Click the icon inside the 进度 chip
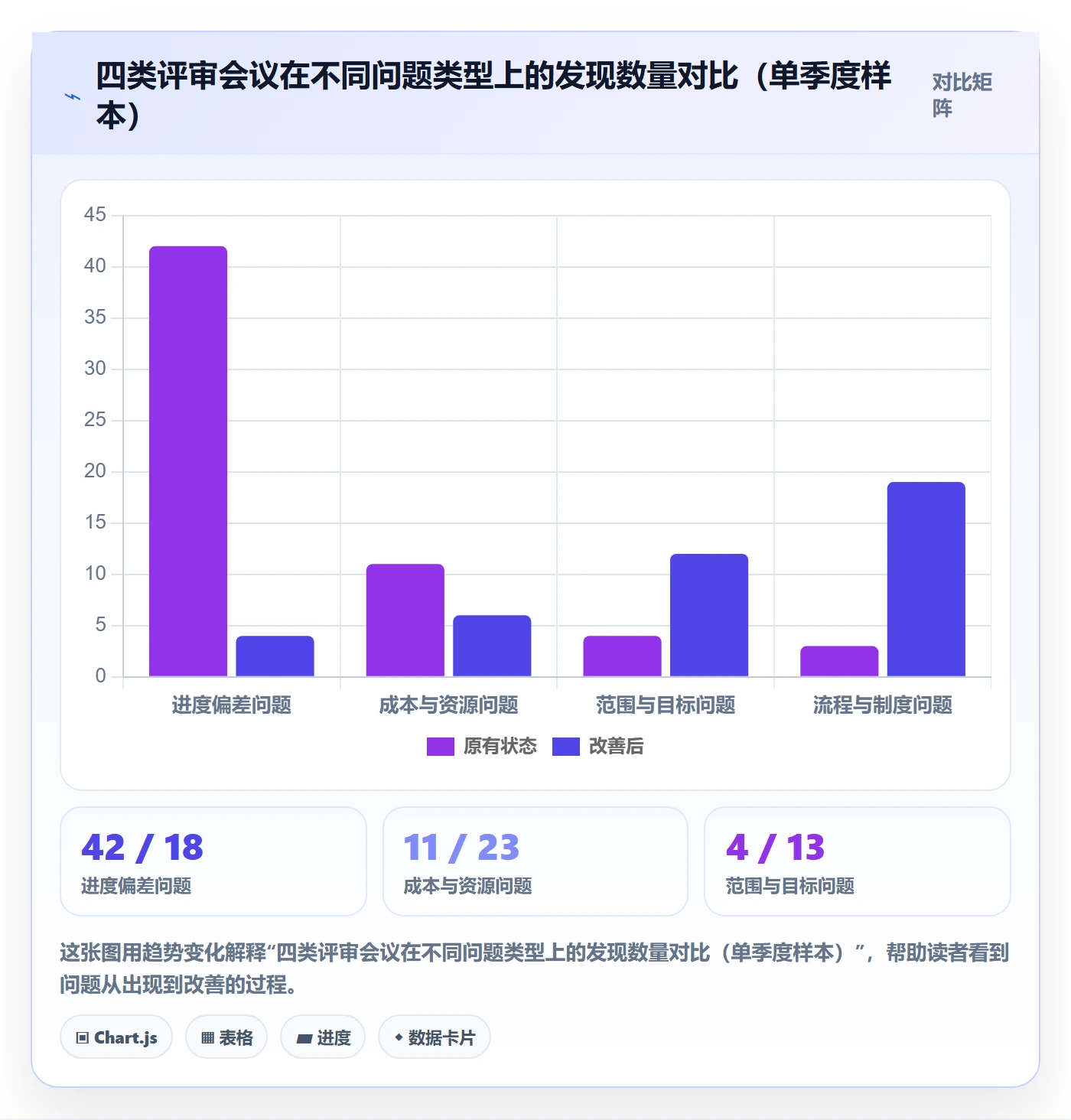 pyautogui.click(x=304, y=1038)
